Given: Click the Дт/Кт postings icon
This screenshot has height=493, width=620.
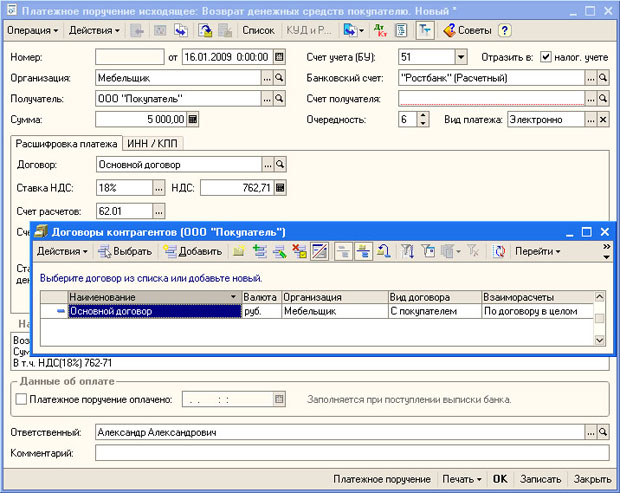Looking at the screenshot, I should pyautogui.click(x=380, y=30).
